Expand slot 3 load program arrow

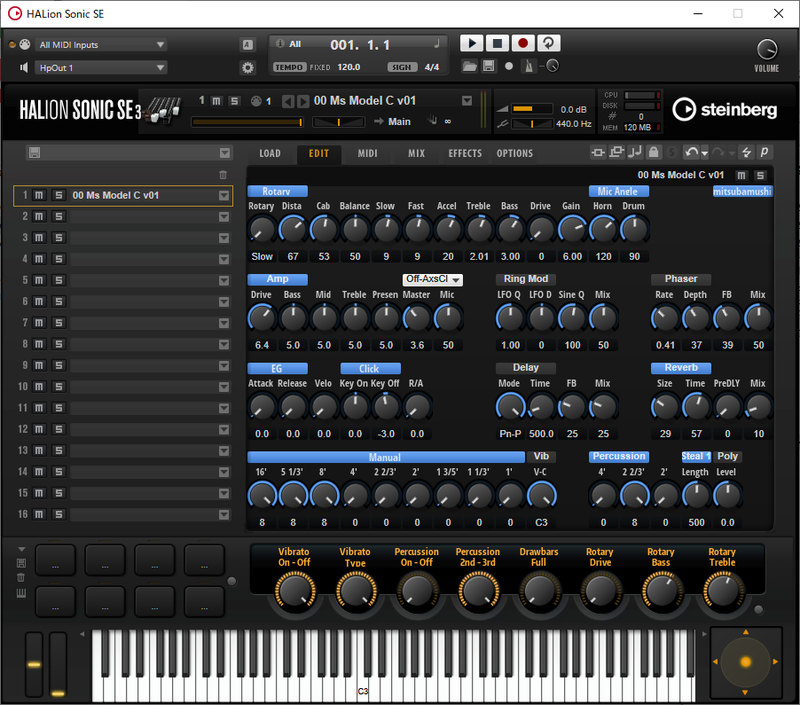[223, 238]
